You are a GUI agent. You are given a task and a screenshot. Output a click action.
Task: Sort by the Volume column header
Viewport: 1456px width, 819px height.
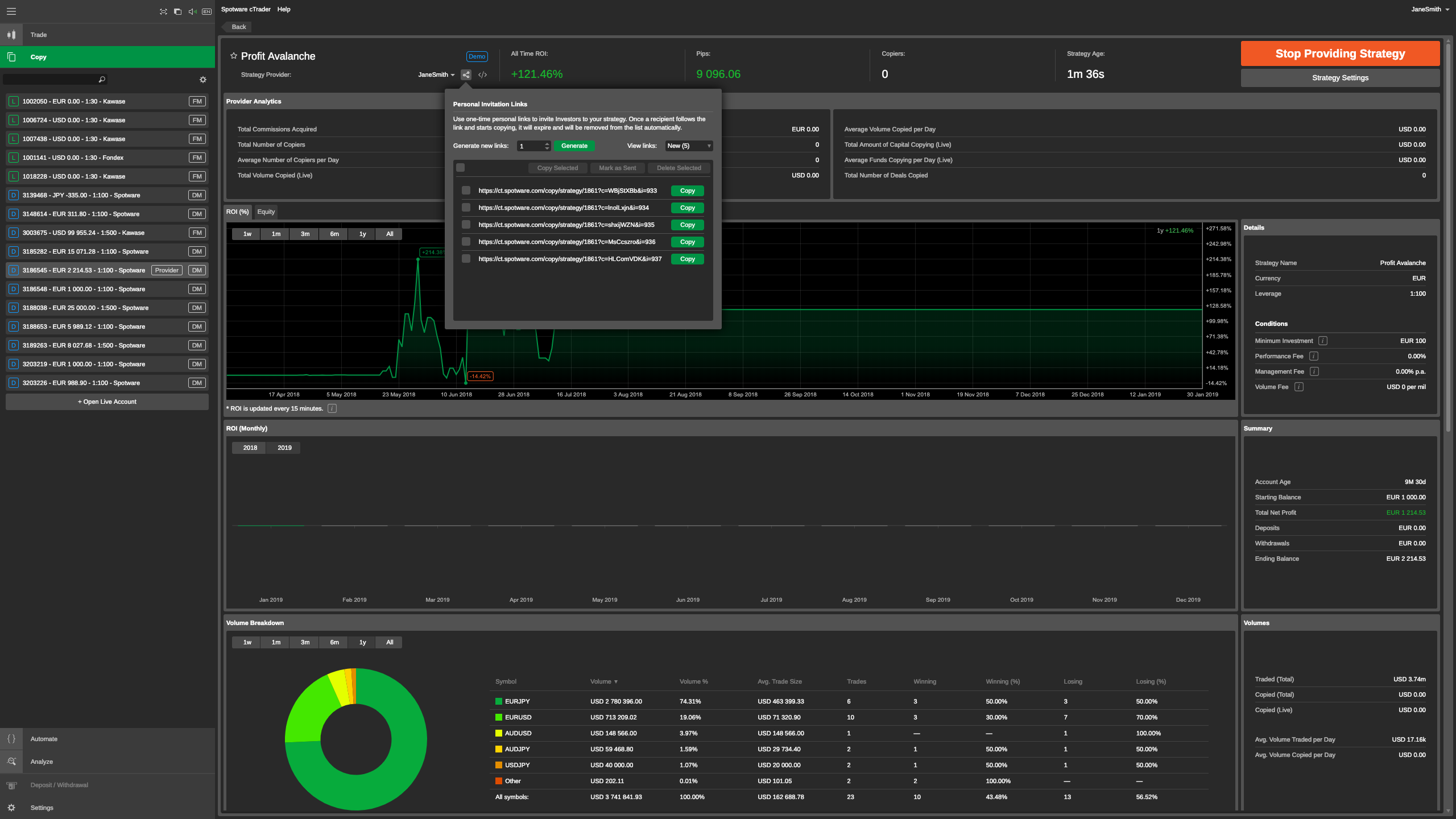click(603, 681)
